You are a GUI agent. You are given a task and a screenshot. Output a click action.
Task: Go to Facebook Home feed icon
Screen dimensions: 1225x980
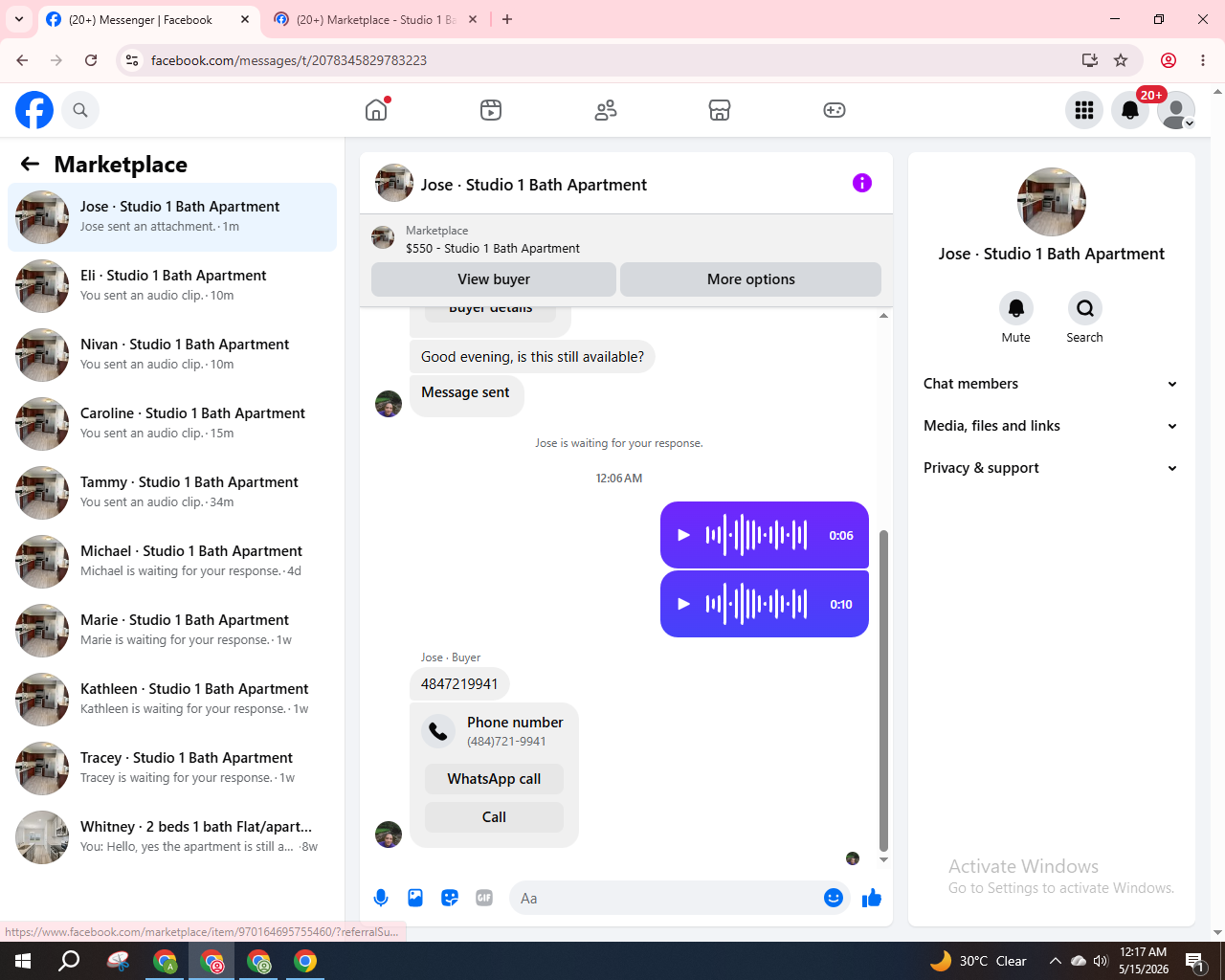(376, 110)
